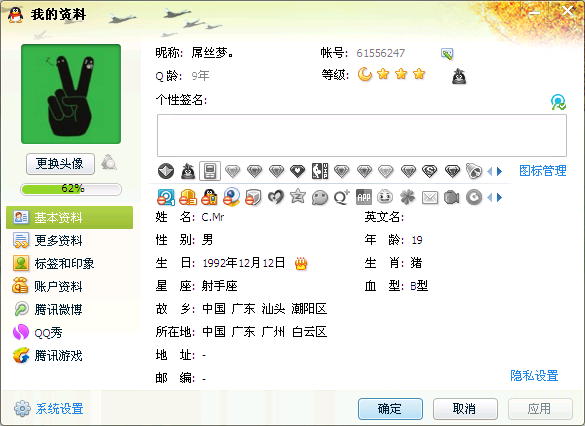Expand service icons row with lower right arrow
The width and height of the screenshot is (585, 426).
click(500, 197)
